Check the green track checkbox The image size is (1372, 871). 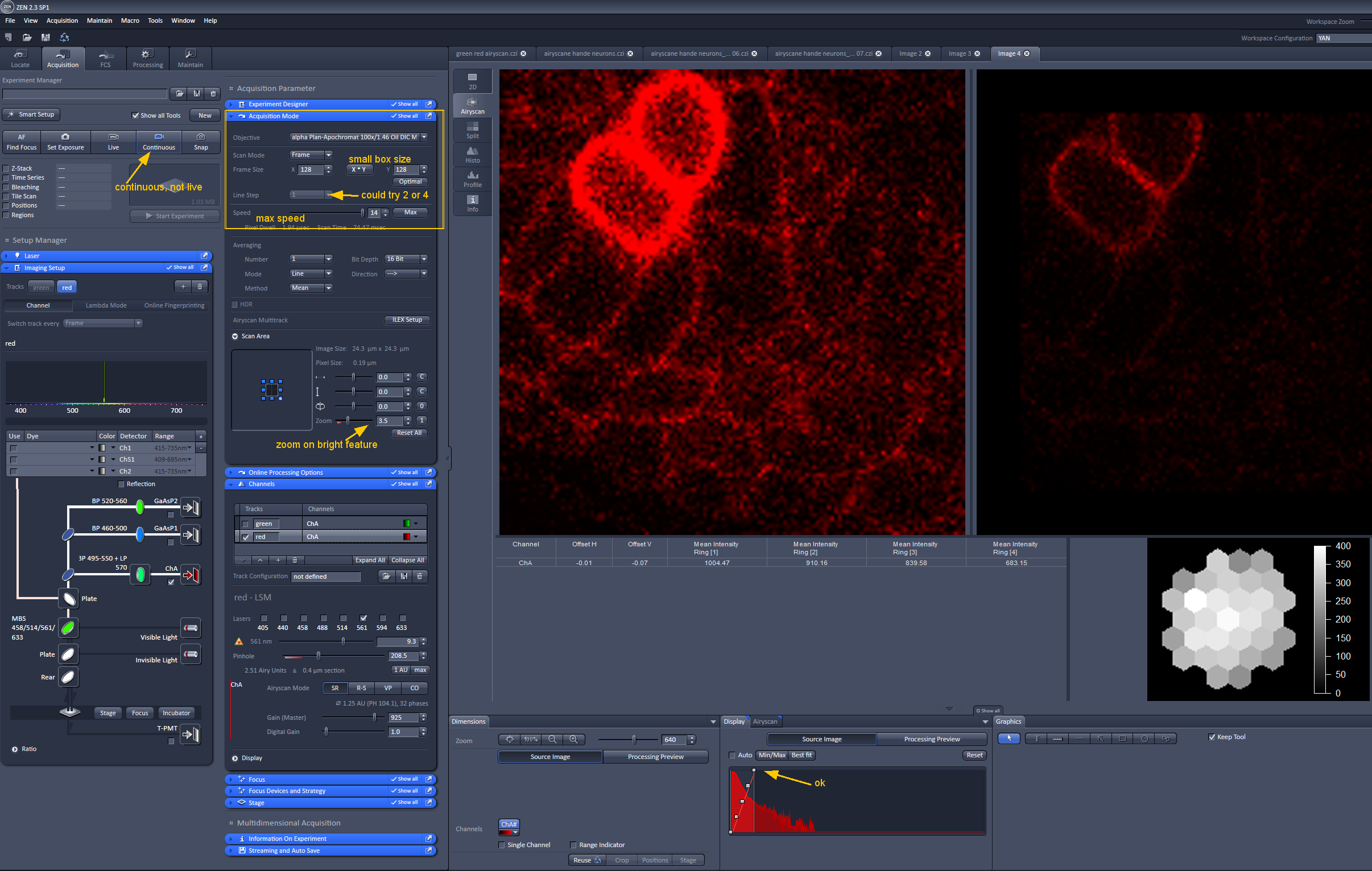pyautogui.click(x=245, y=524)
